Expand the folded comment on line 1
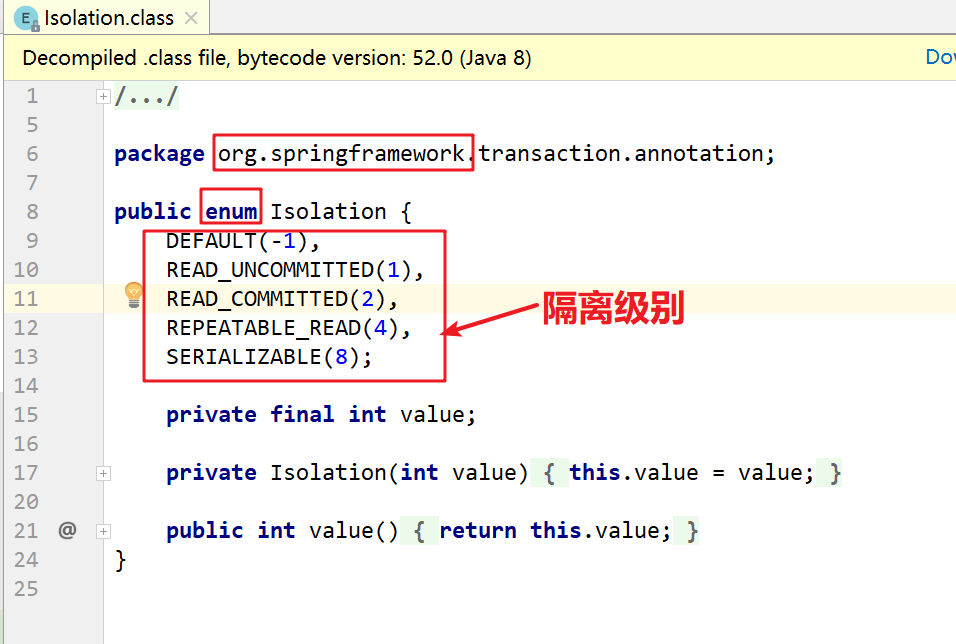Viewport: 956px width, 644px height. point(103,96)
